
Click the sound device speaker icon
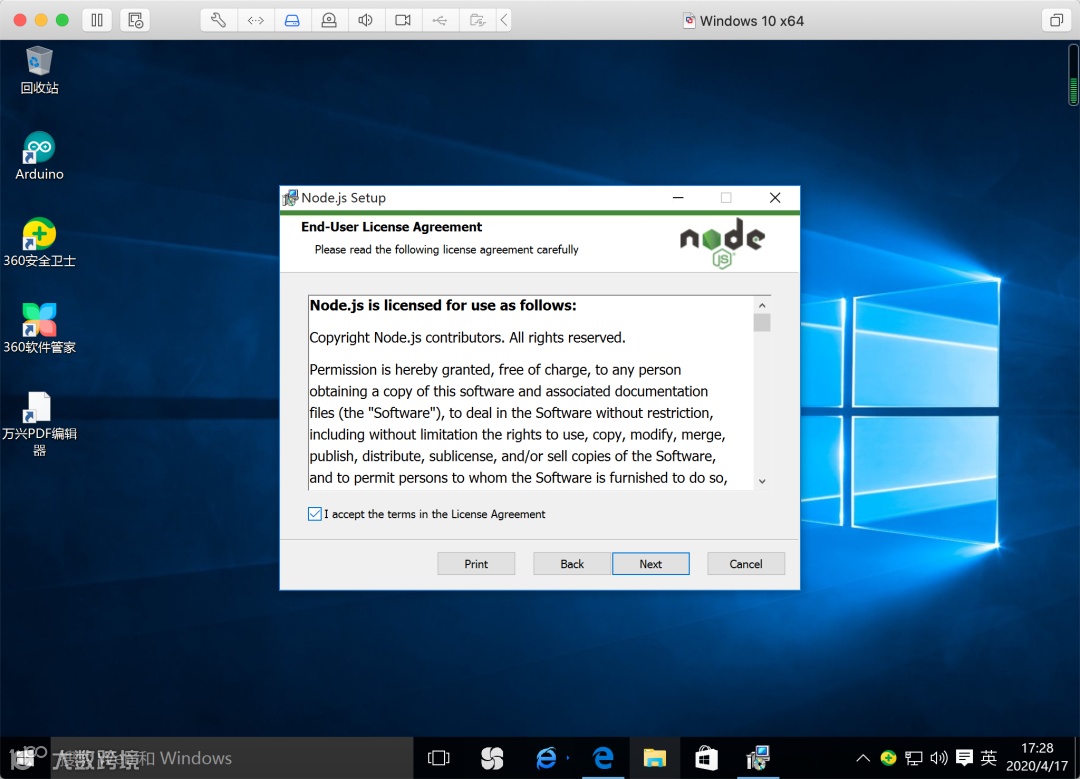[x=366, y=20]
